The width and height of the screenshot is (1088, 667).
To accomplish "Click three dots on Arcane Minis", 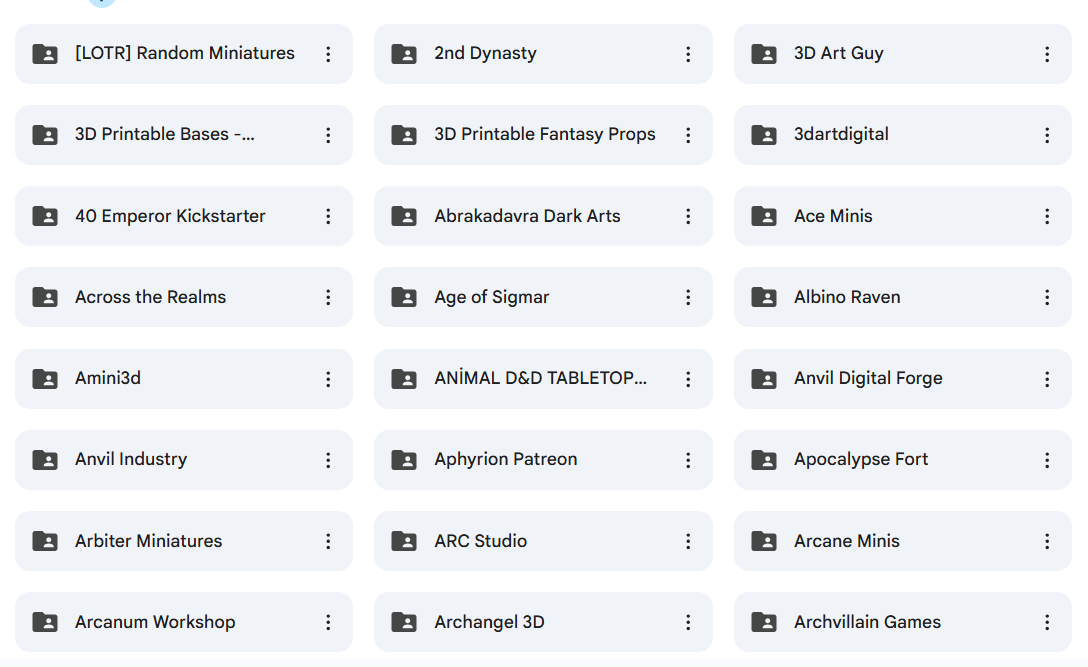I will tap(1047, 541).
